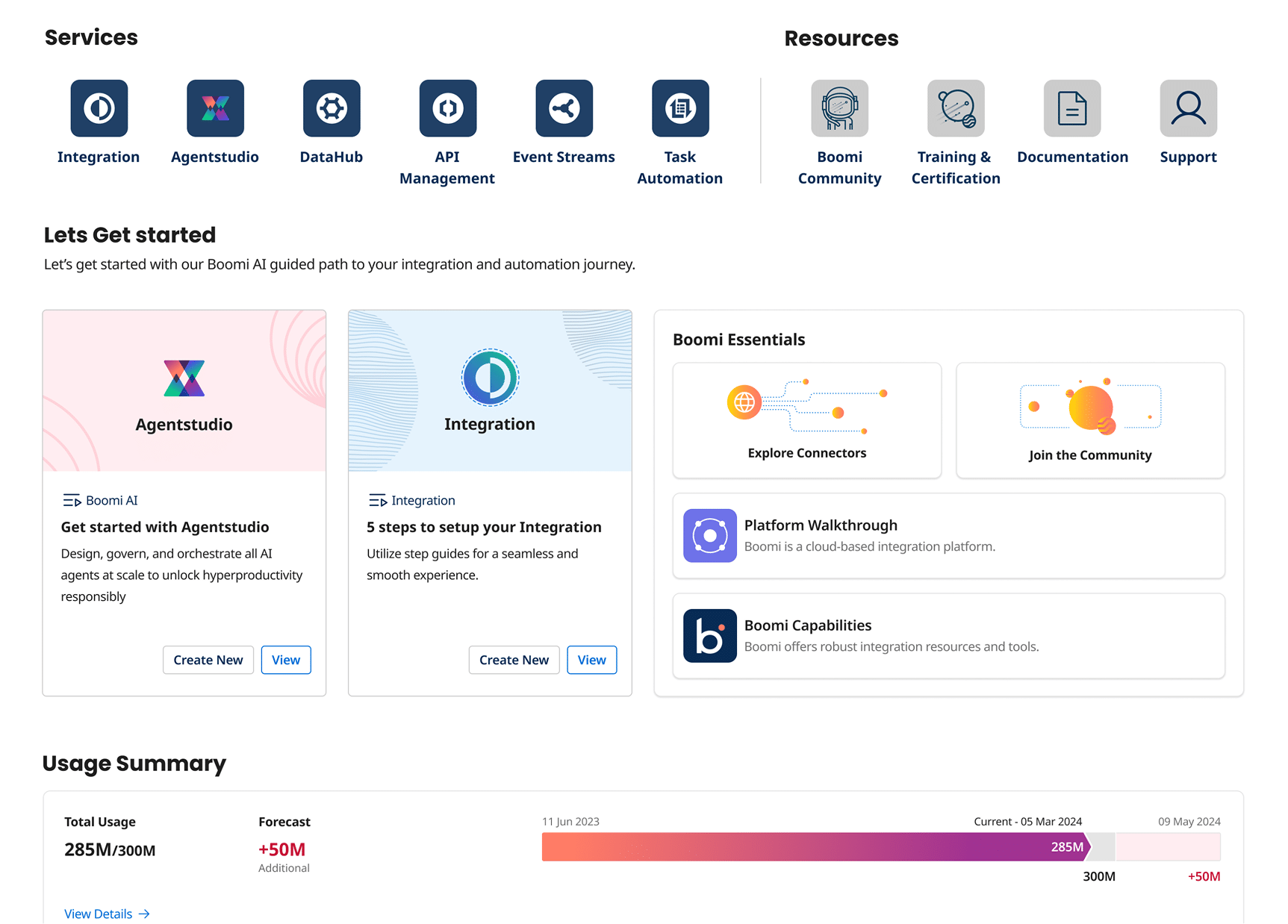Select the Agentstudio service icon

coord(215,108)
